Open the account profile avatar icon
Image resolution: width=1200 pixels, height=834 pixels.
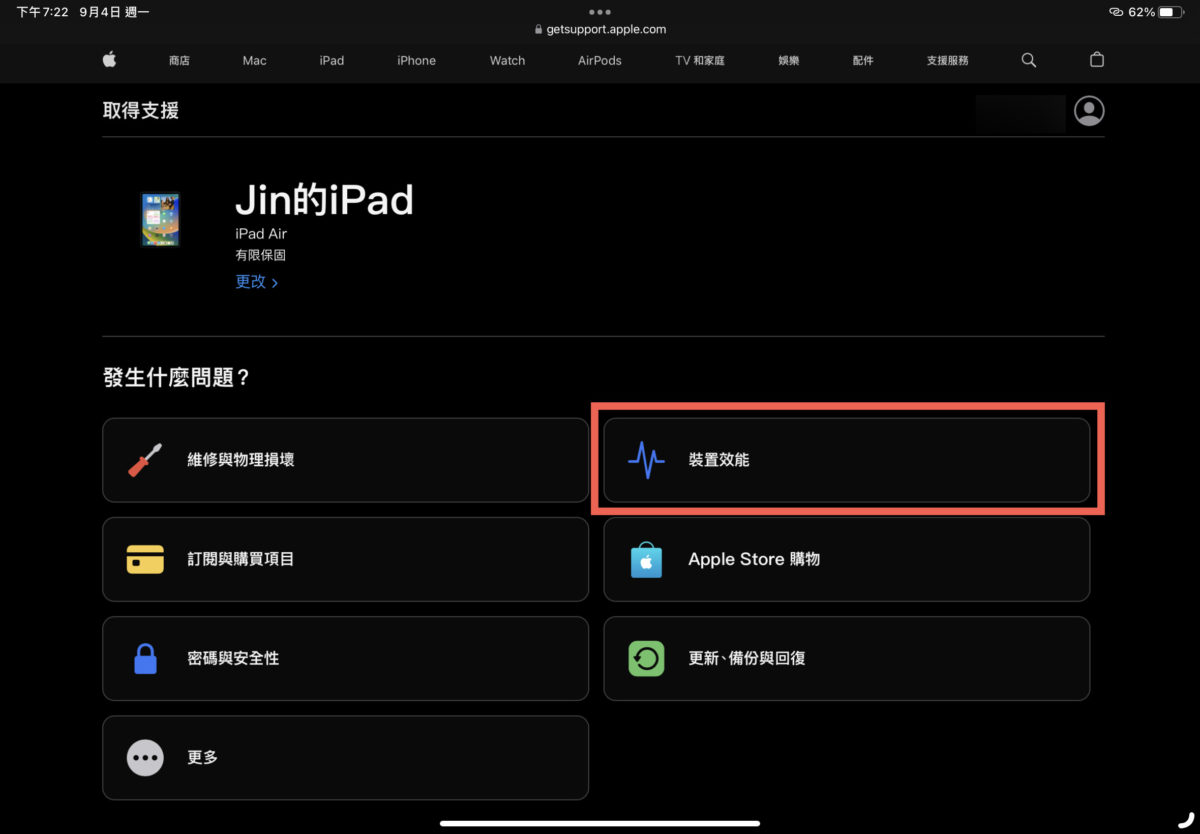pos(1089,110)
